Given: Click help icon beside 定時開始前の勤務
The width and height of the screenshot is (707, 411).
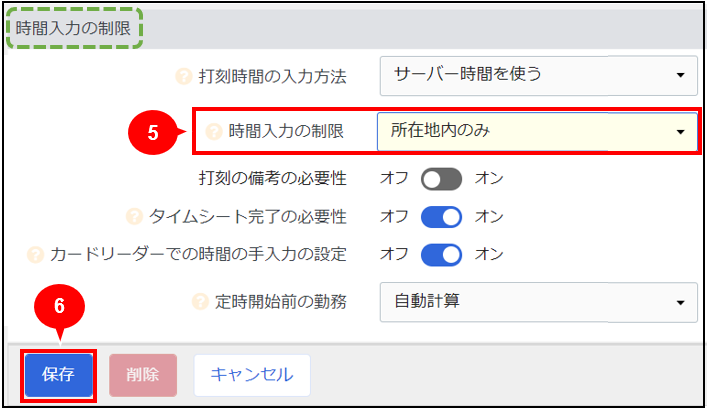Looking at the screenshot, I should pyautogui.click(x=200, y=301).
